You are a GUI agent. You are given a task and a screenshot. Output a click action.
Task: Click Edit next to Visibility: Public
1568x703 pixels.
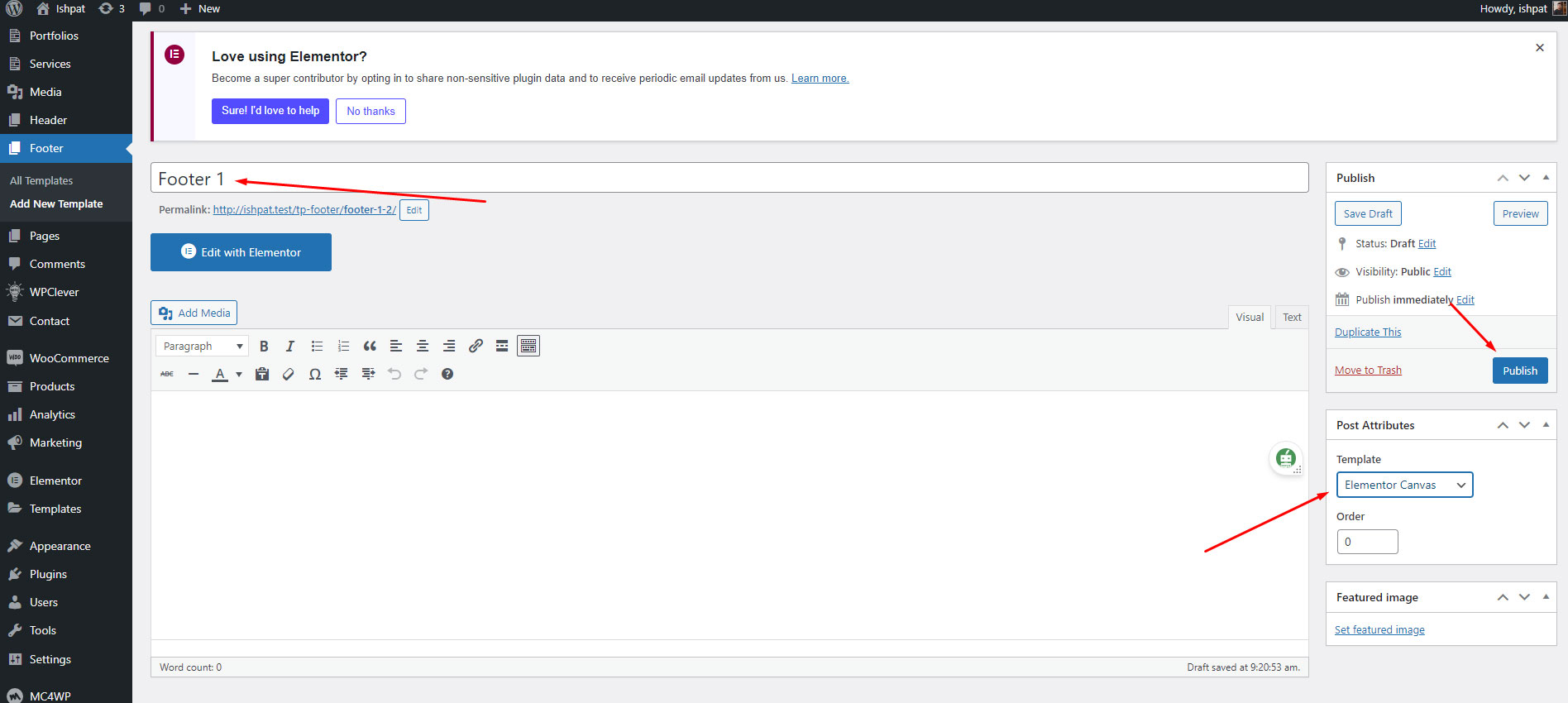click(x=1442, y=272)
